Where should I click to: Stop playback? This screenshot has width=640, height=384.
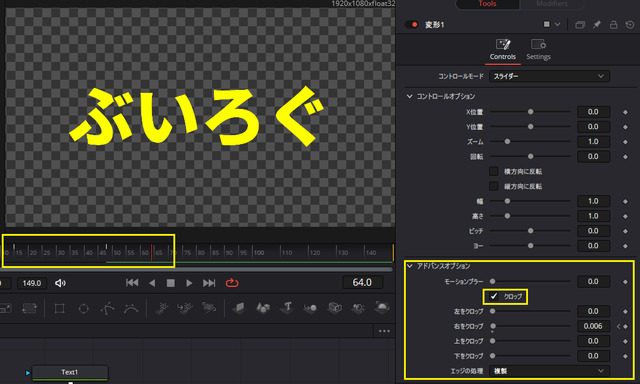(171, 283)
